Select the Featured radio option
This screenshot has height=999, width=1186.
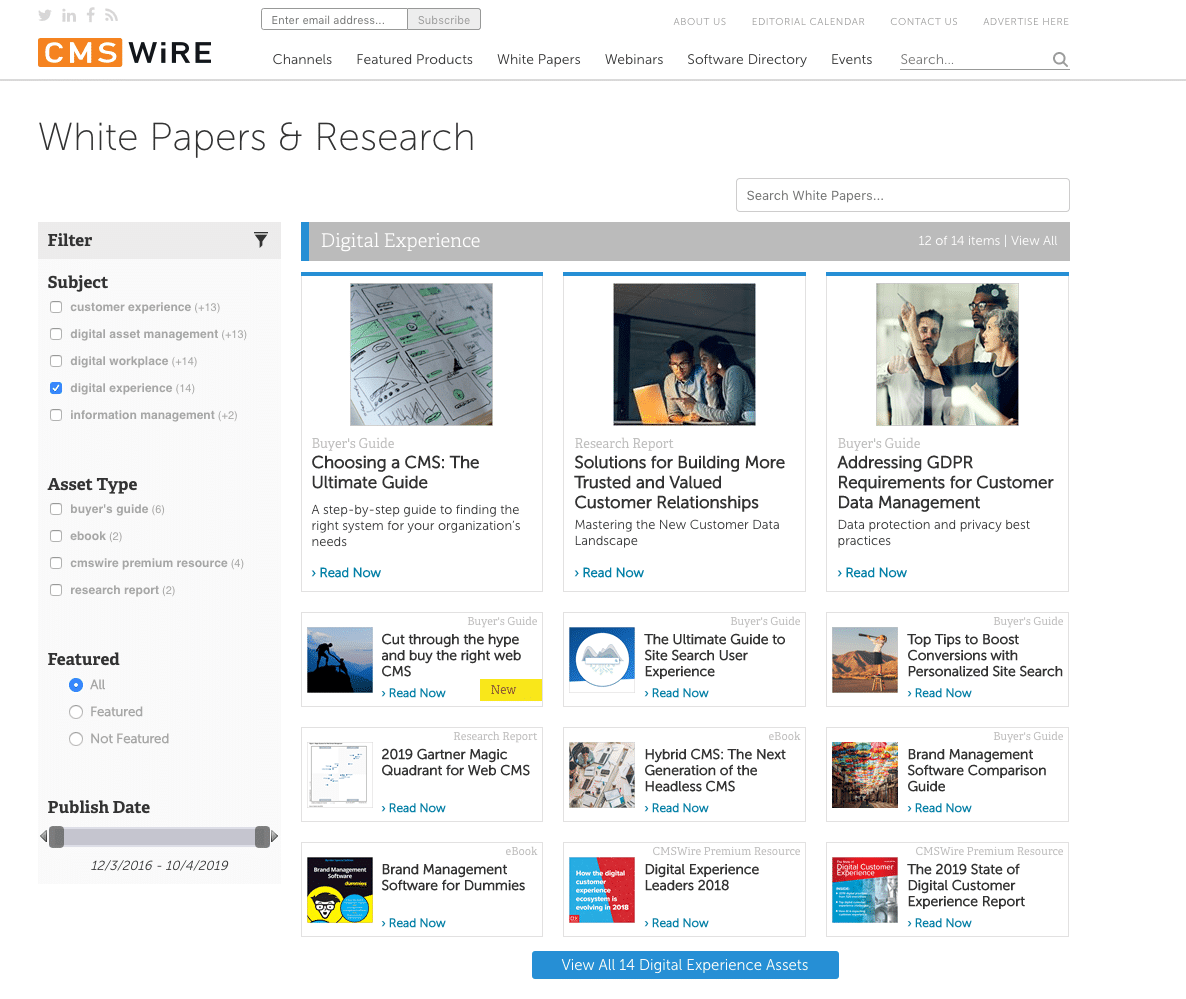pyautogui.click(x=76, y=712)
